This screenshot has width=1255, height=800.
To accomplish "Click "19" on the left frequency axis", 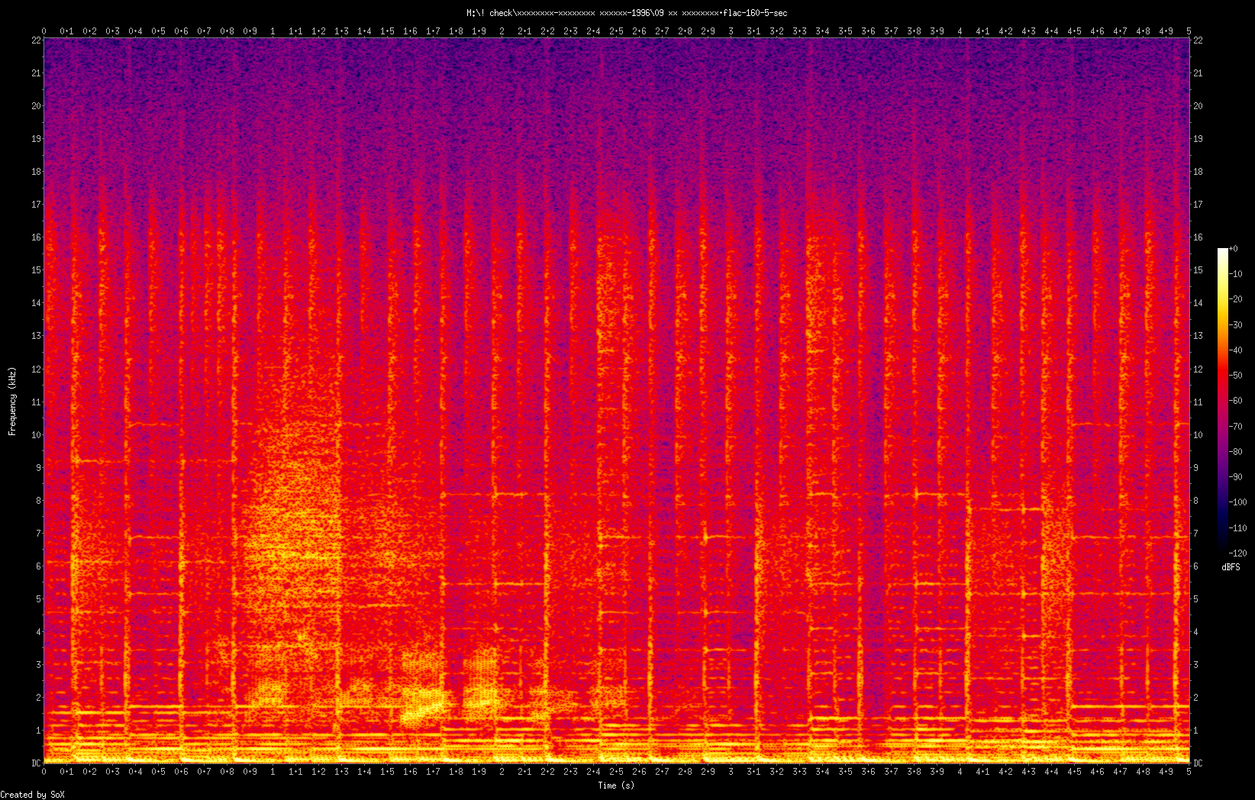I will [35, 139].
